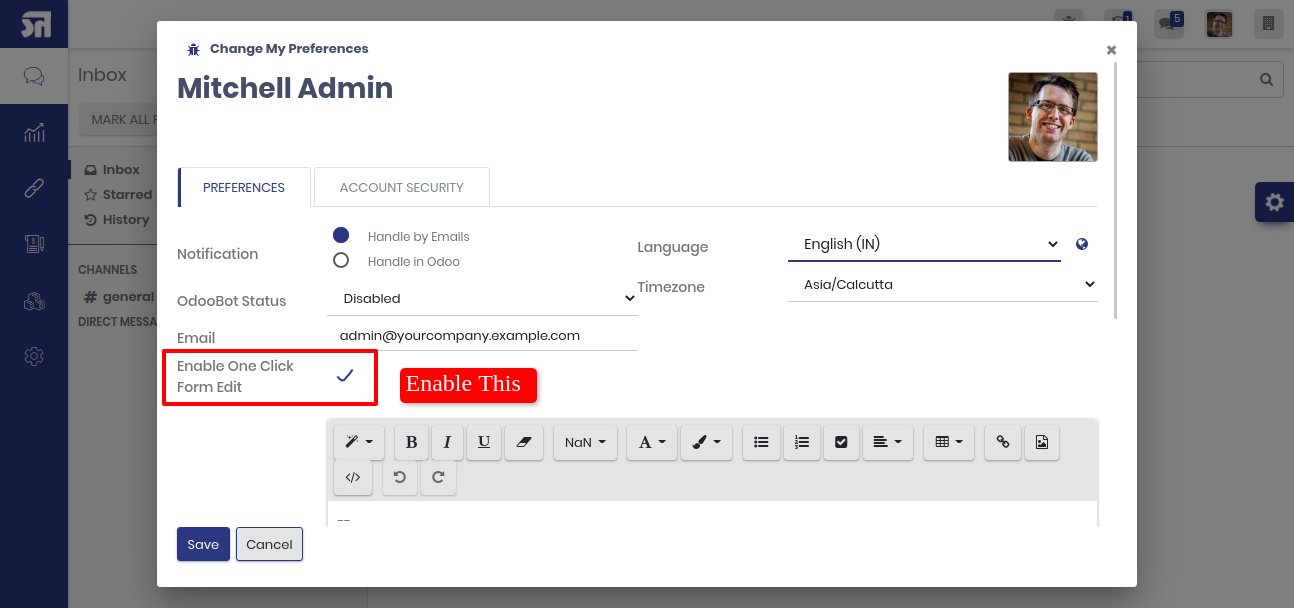Click the undo arrow in editor toolbar
This screenshot has height=608, width=1294.
(x=399, y=477)
